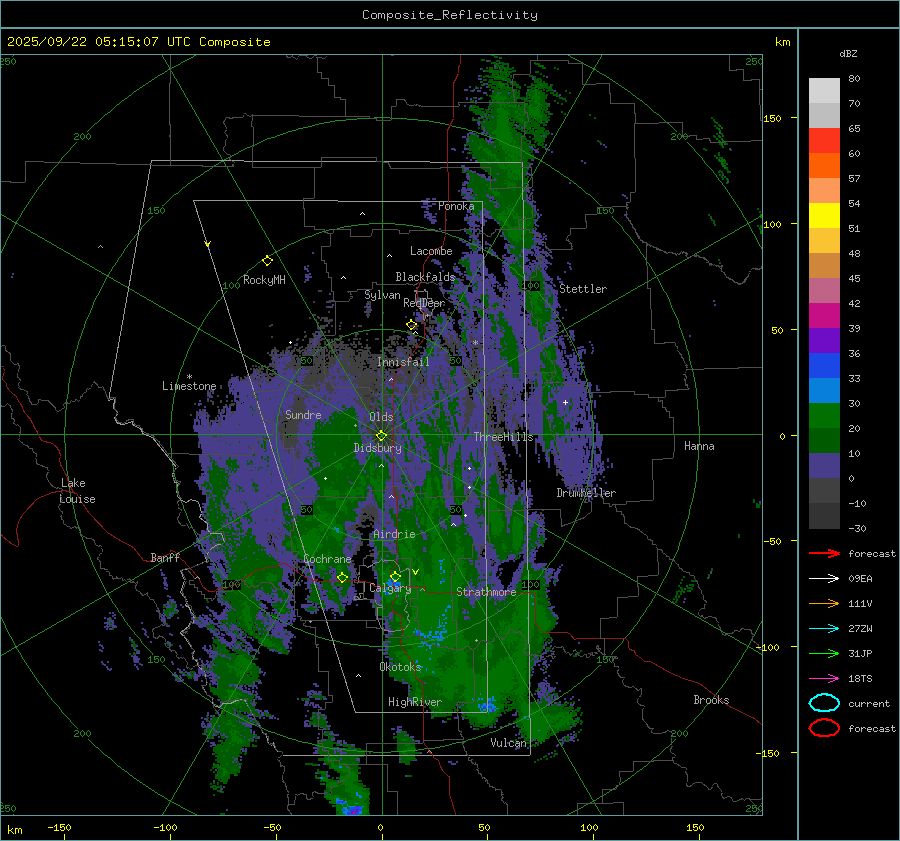Click the Drumheller city label on map
The width and height of the screenshot is (900, 841).
[x=586, y=493]
